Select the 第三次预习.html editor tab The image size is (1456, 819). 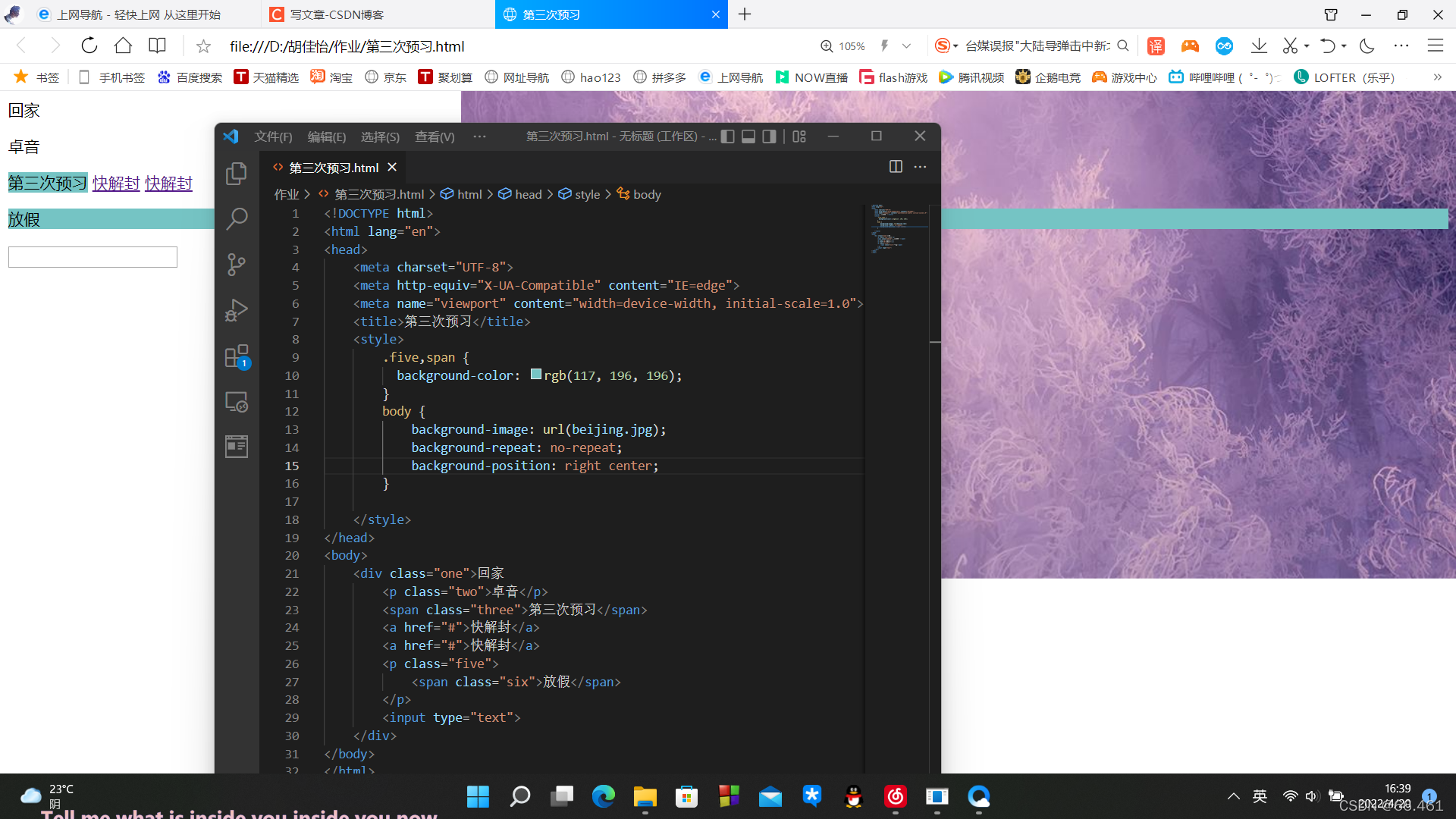(x=334, y=168)
